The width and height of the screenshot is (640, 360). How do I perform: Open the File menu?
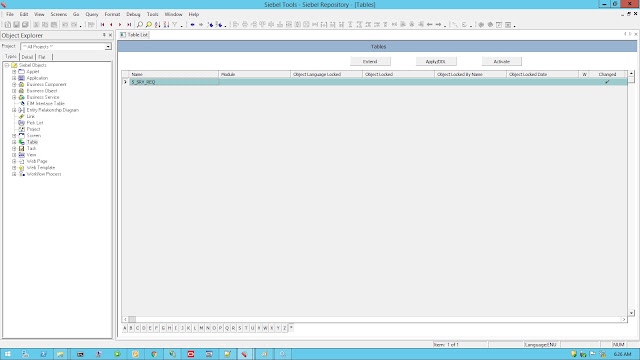pyautogui.click(x=10, y=14)
